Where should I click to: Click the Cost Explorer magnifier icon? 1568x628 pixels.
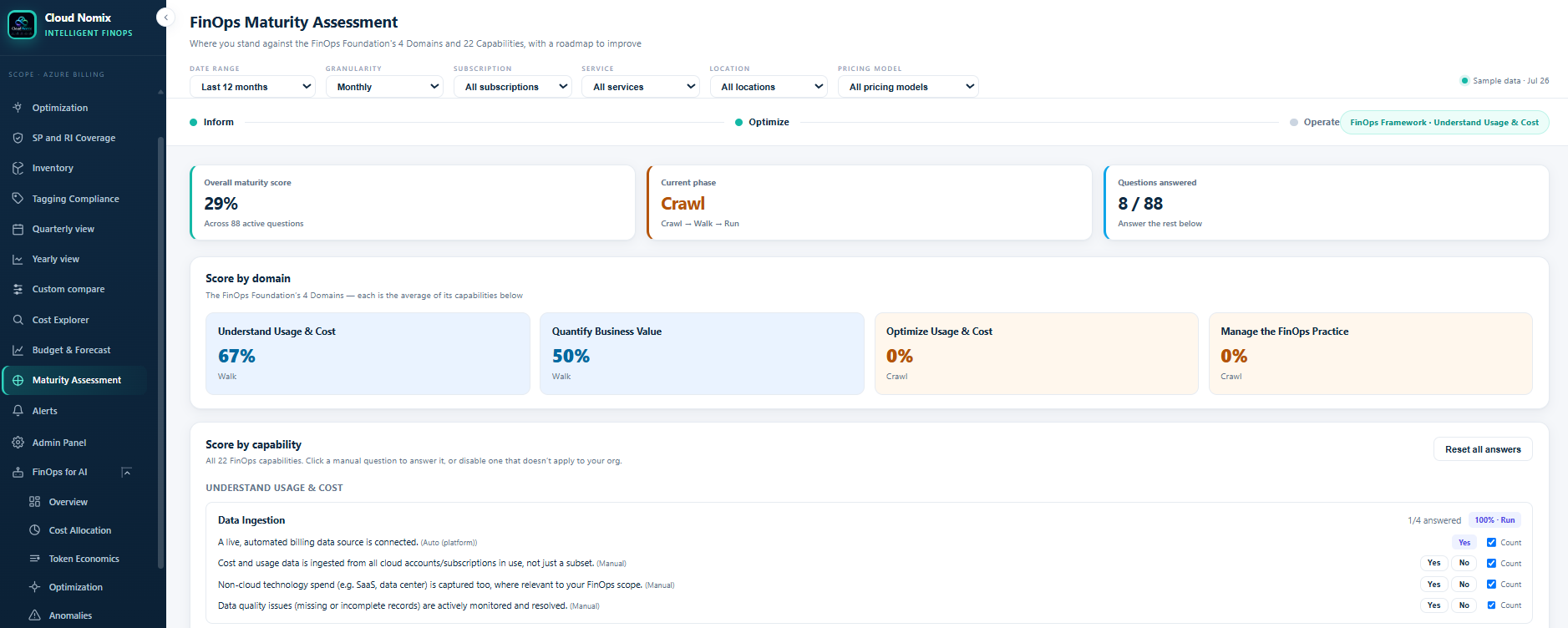pyautogui.click(x=18, y=320)
